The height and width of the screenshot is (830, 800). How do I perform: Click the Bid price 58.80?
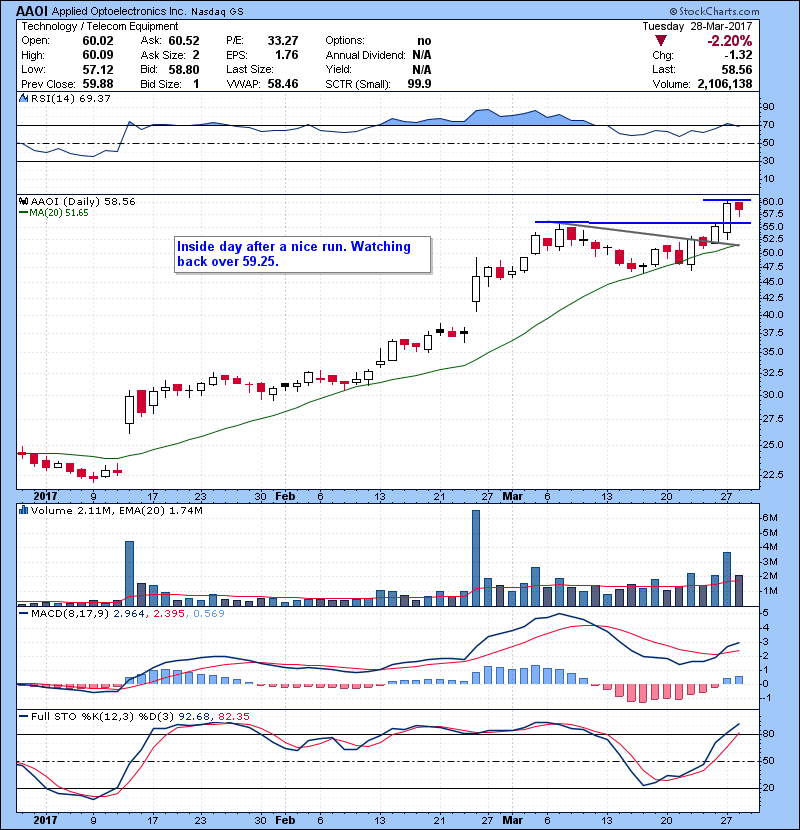(x=184, y=69)
